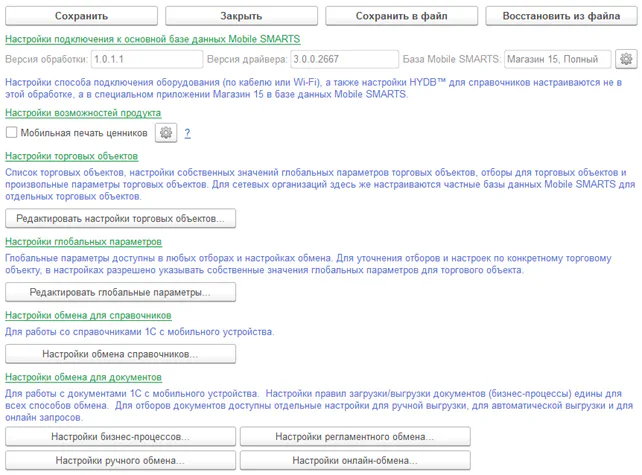Open the question mark help link
The width and height of the screenshot is (642, 475).
(187, 133)
